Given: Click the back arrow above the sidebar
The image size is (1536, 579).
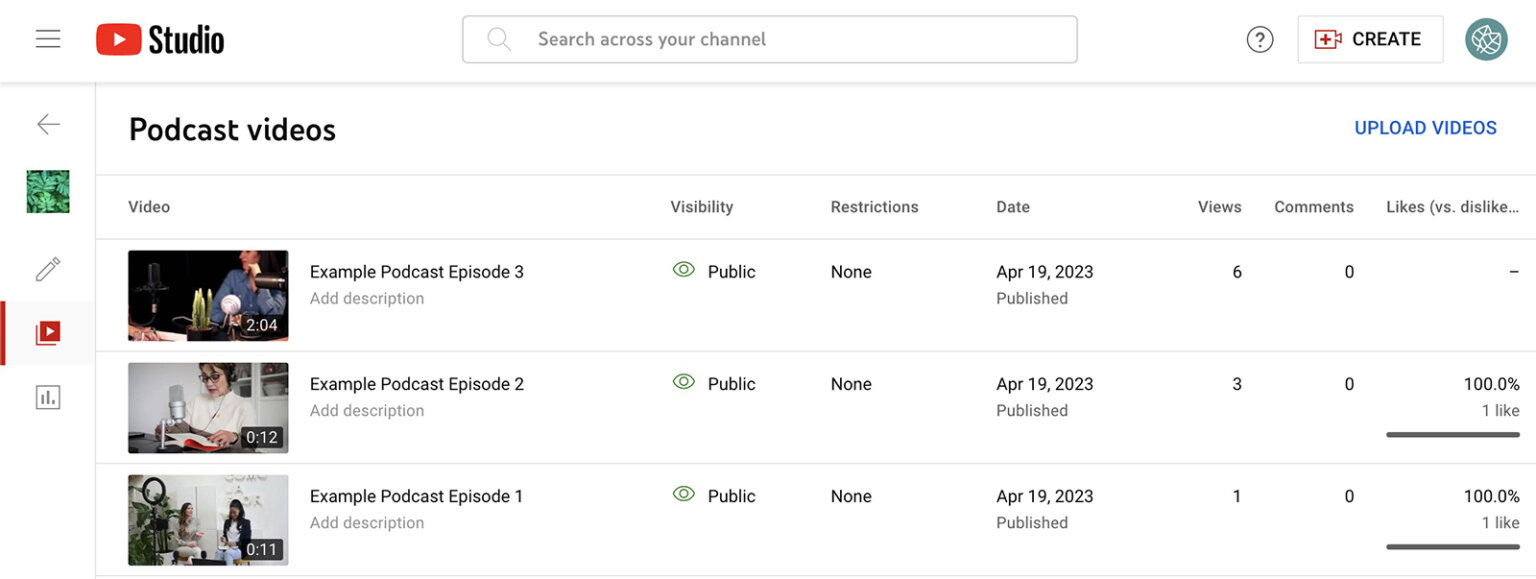Looking at the screenshot, I should (x=47, y=124).
